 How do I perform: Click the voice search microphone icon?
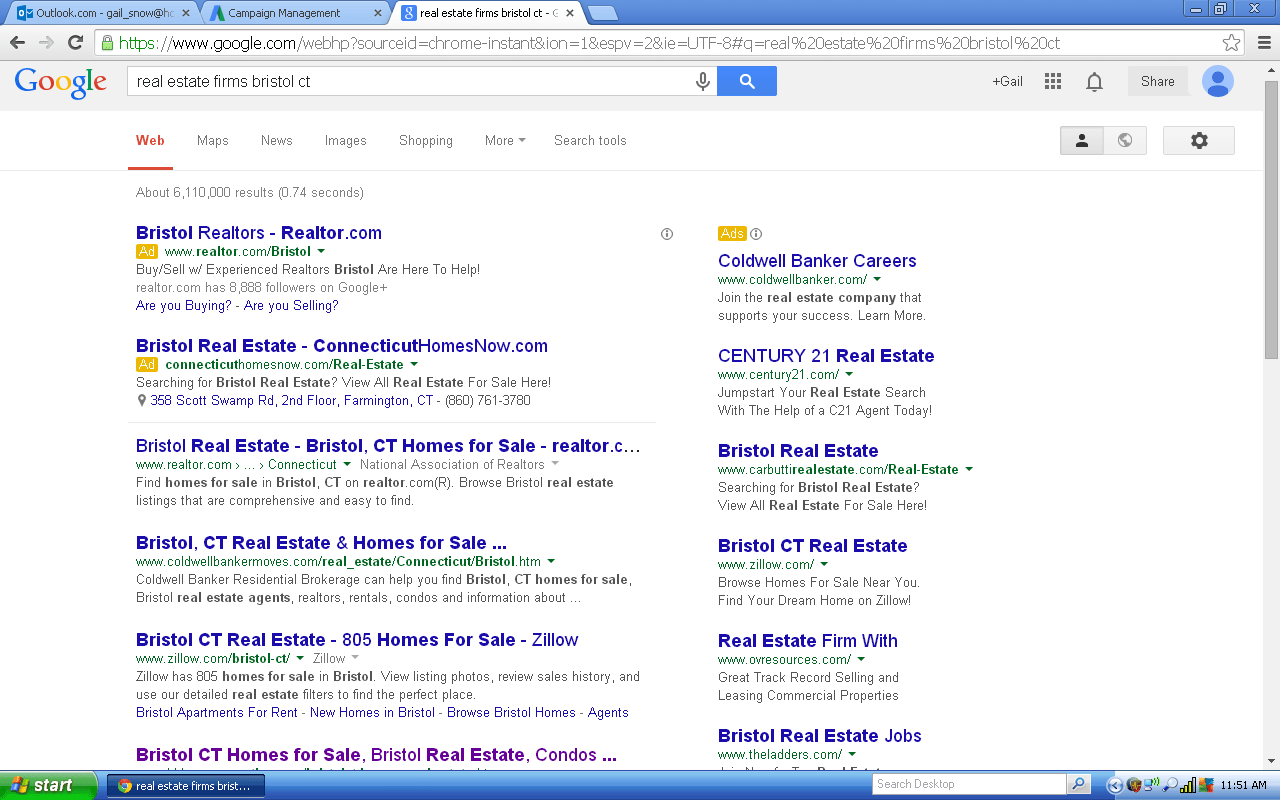point(703,81)
